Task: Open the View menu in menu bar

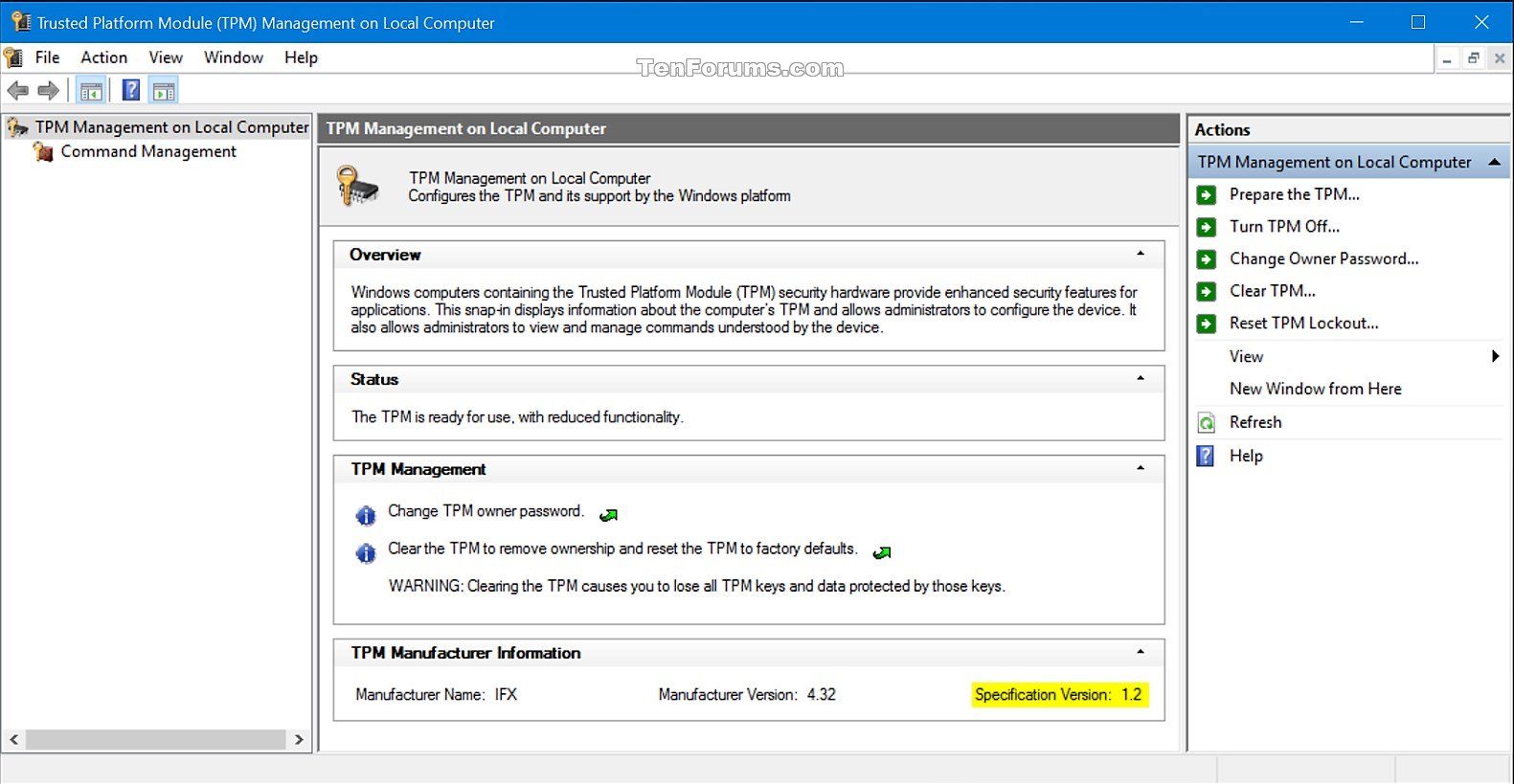Action: tap(166, 57)
